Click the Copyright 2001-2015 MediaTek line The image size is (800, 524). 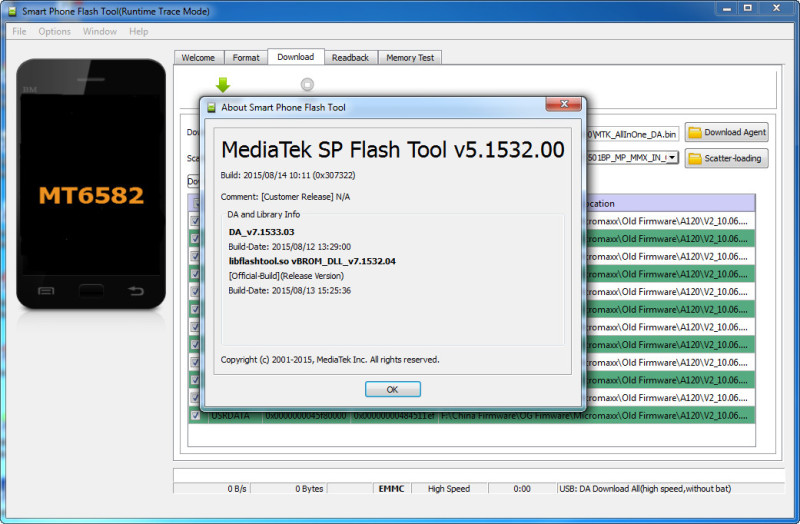[x=330, y=360]
